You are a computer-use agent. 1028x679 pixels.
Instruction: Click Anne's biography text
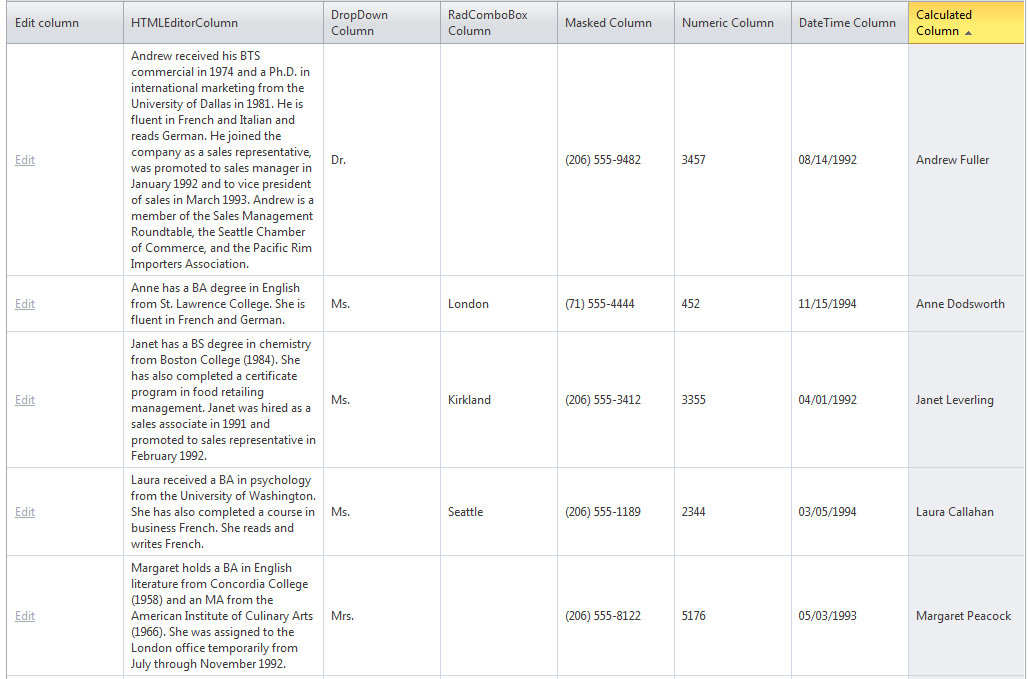coord(218,304)
